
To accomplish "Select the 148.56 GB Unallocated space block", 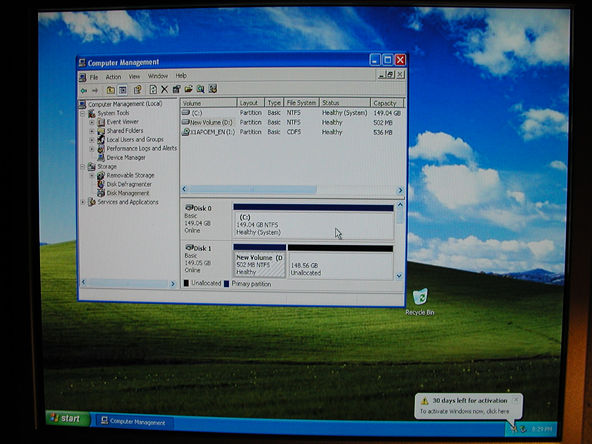I will (x=340, y=265).
